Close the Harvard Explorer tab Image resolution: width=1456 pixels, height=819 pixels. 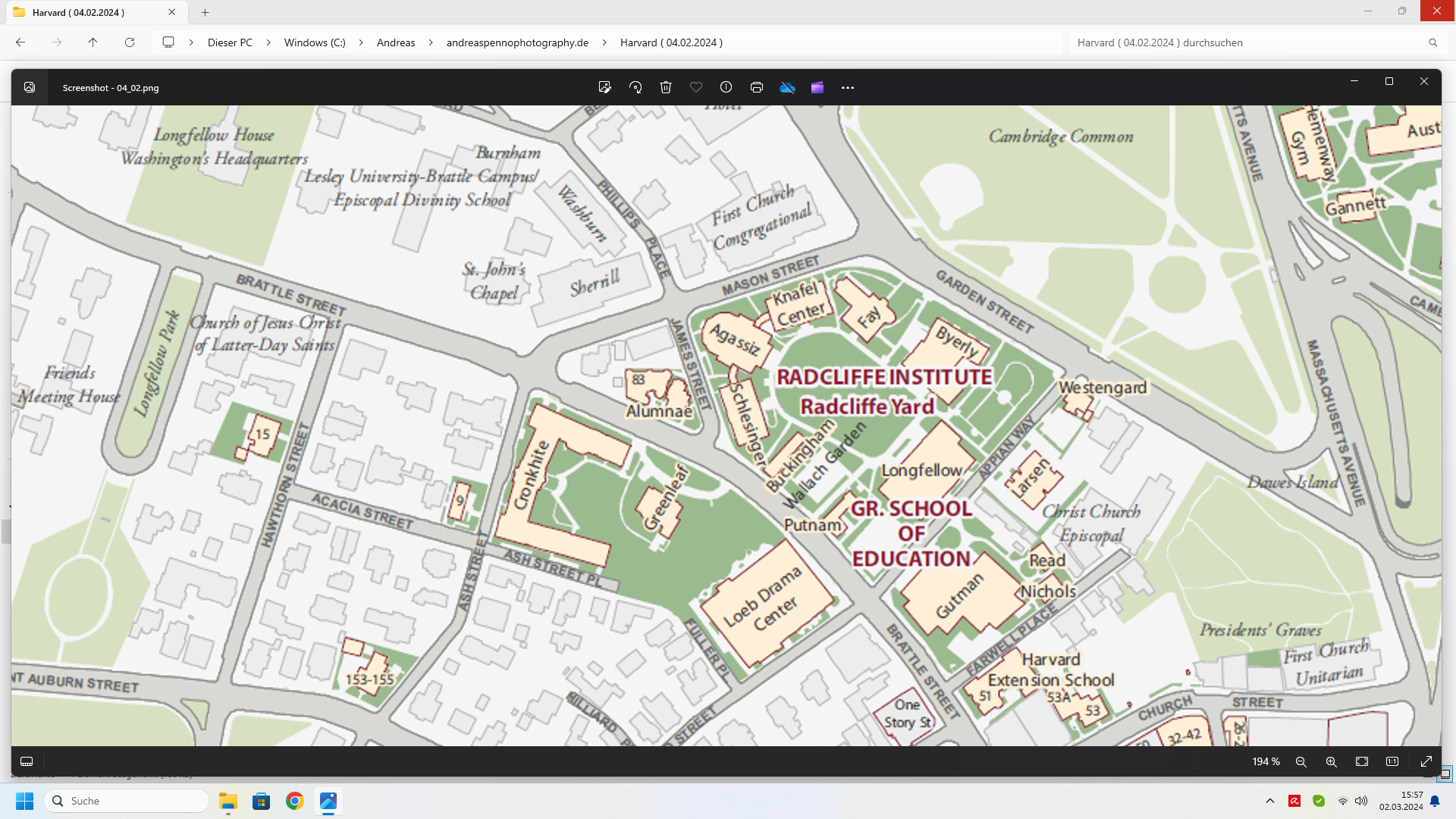[172, 12]
